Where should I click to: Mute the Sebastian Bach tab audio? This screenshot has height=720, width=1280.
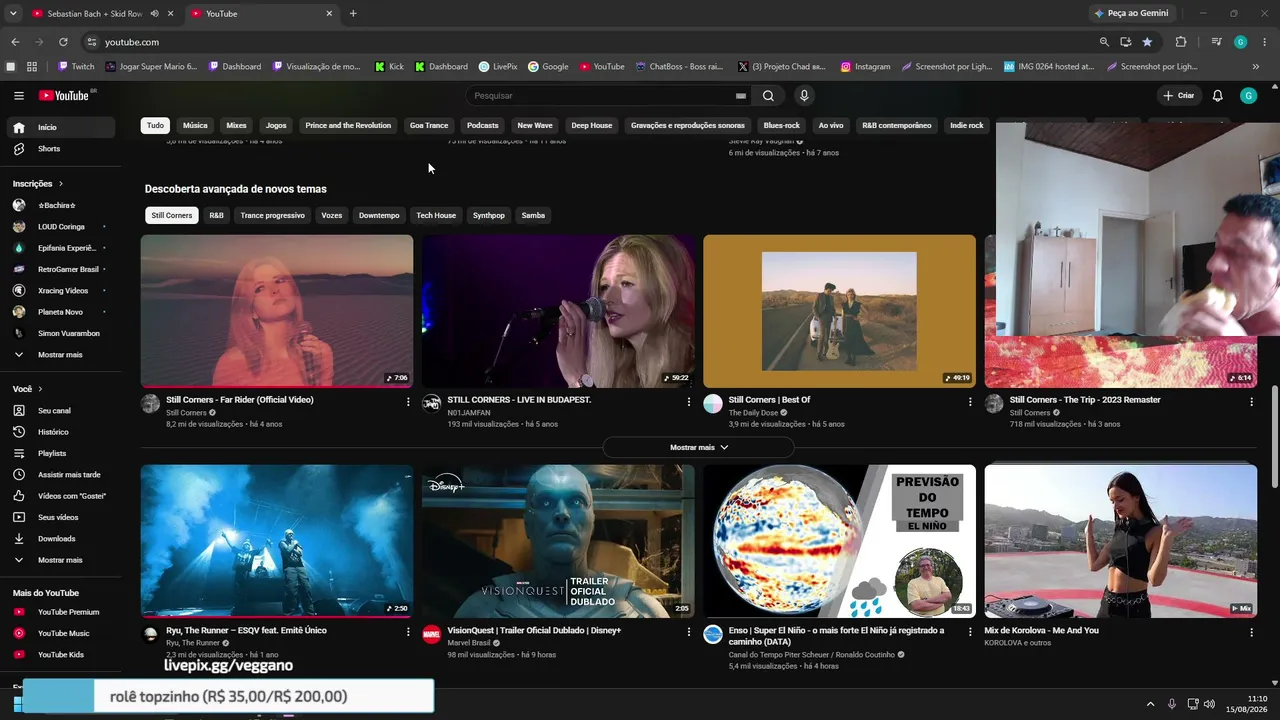point(154,14)
